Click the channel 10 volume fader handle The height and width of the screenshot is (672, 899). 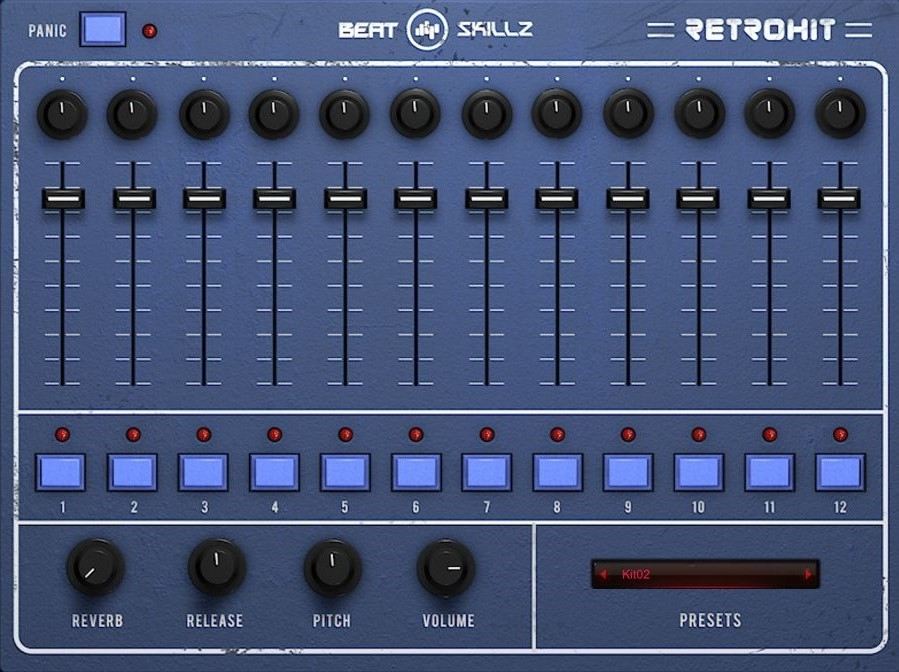[698, 199]
